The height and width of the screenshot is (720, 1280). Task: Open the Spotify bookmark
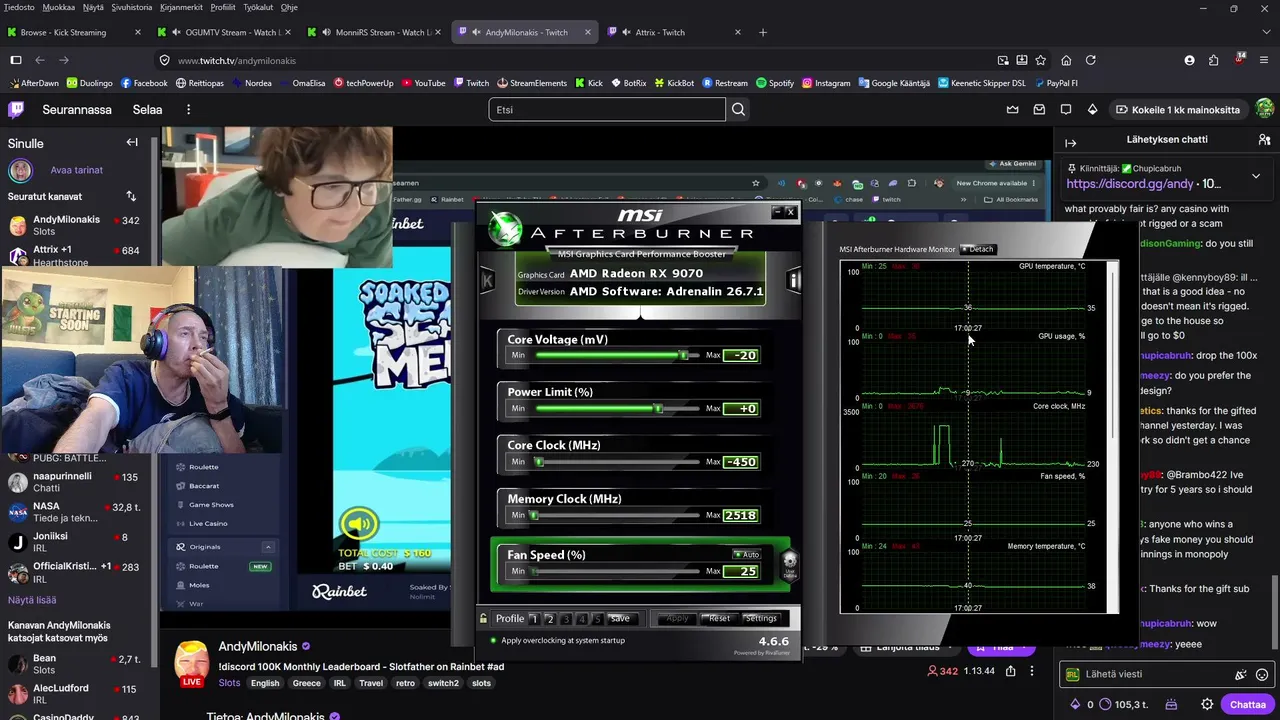point(775,83)
